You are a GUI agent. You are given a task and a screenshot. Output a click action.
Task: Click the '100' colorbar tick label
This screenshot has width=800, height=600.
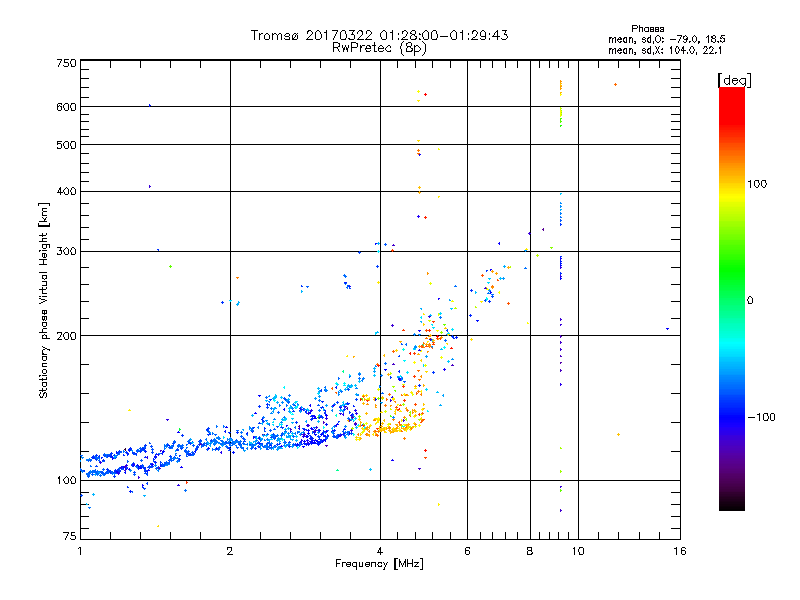point(757,184)
